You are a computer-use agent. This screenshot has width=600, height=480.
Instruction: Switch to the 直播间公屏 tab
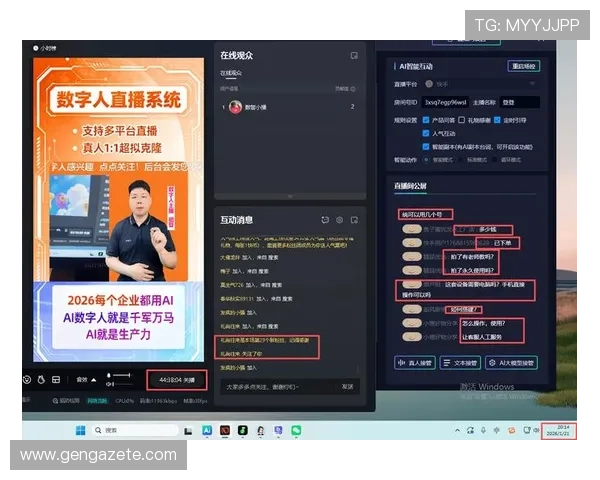pos(410,186)
